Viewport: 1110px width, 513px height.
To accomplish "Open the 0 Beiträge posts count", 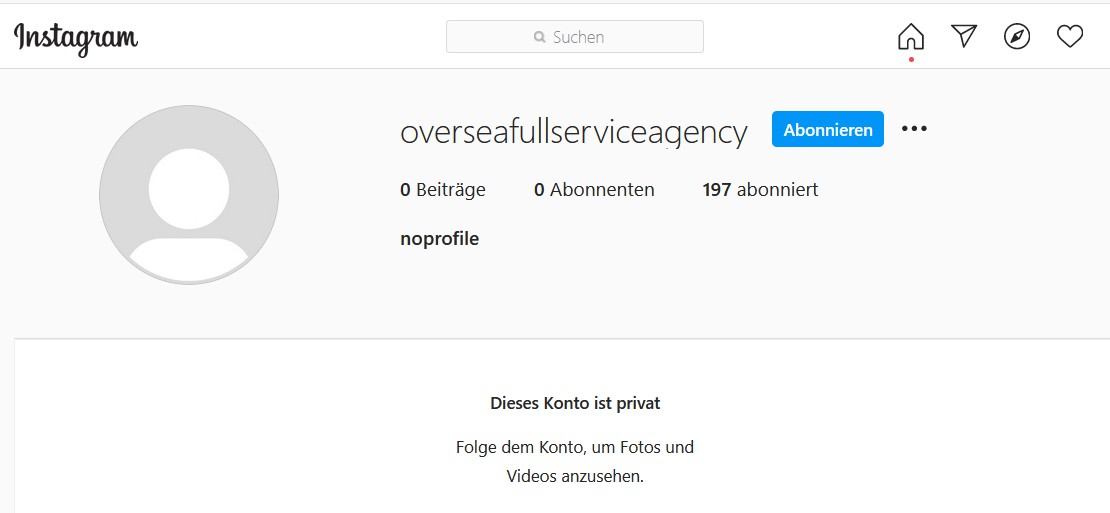I will pos(442,190).
